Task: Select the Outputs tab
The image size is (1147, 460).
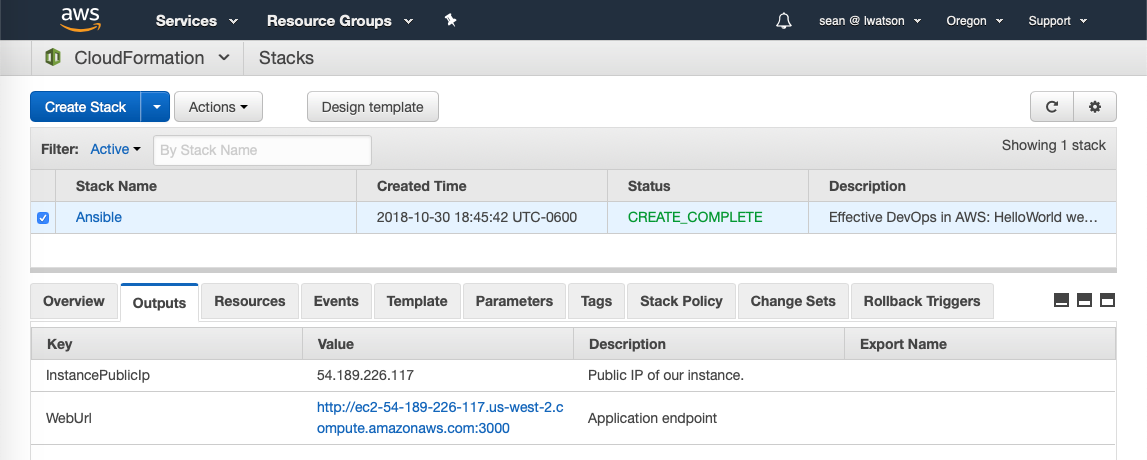Action: tap(159, 303)
